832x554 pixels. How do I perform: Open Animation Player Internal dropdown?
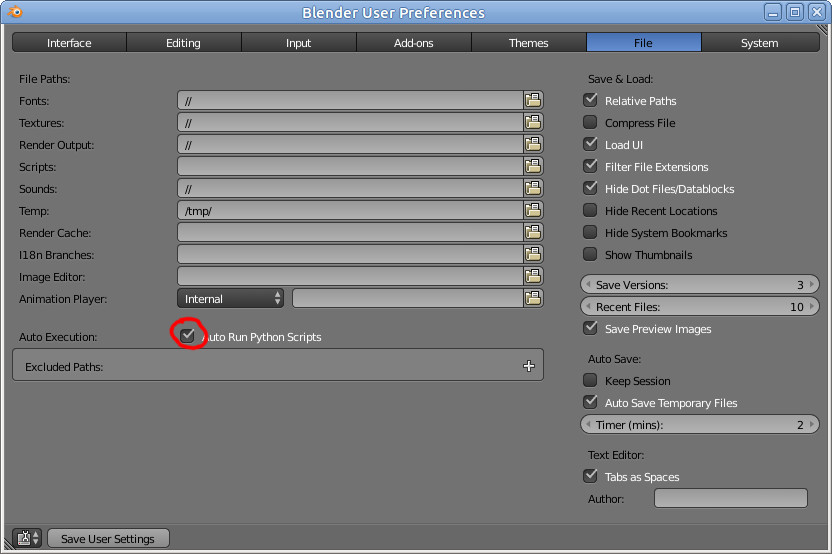[230, 298]
